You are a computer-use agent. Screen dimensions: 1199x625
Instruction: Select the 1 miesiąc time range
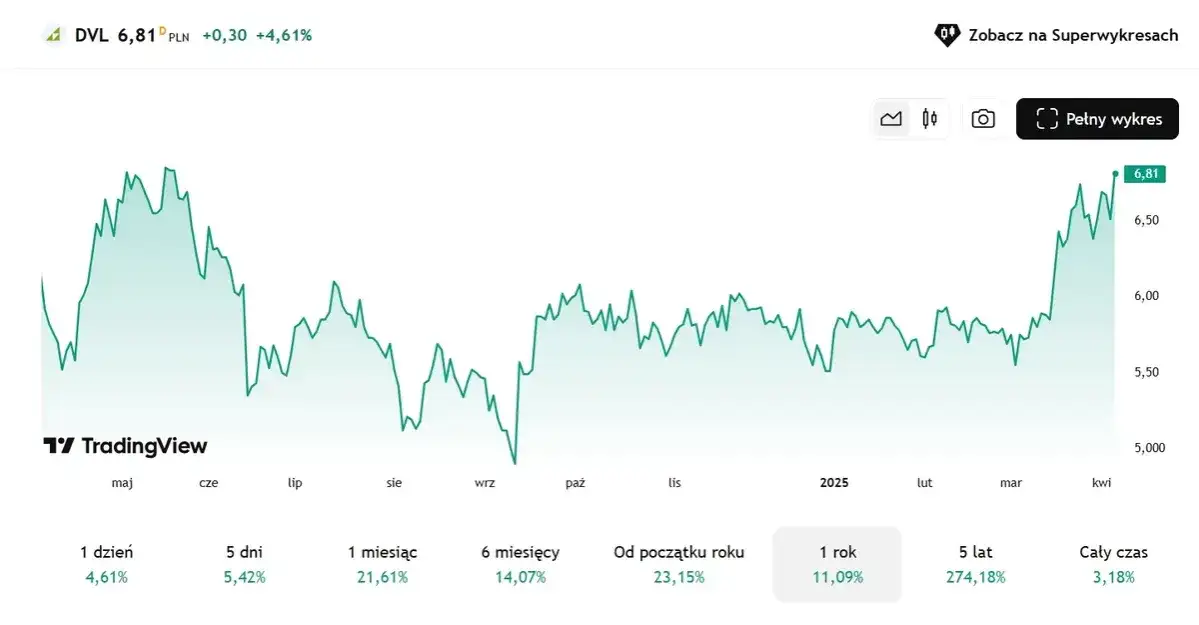383,564
